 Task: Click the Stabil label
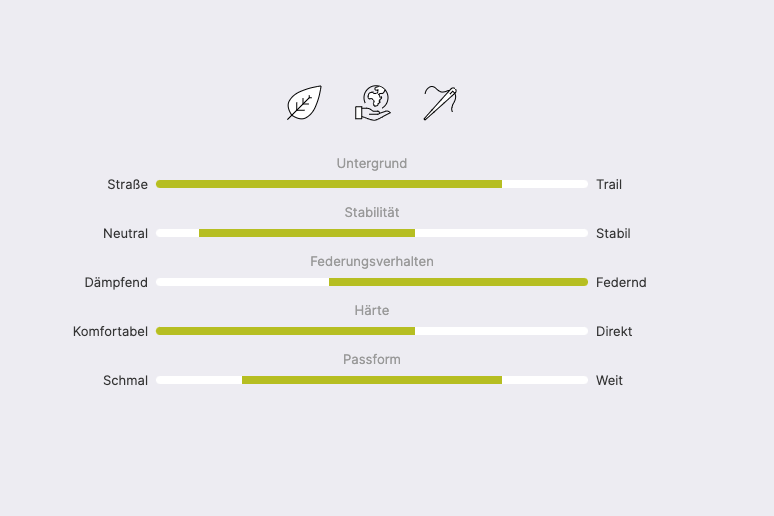tap(613, 233)
